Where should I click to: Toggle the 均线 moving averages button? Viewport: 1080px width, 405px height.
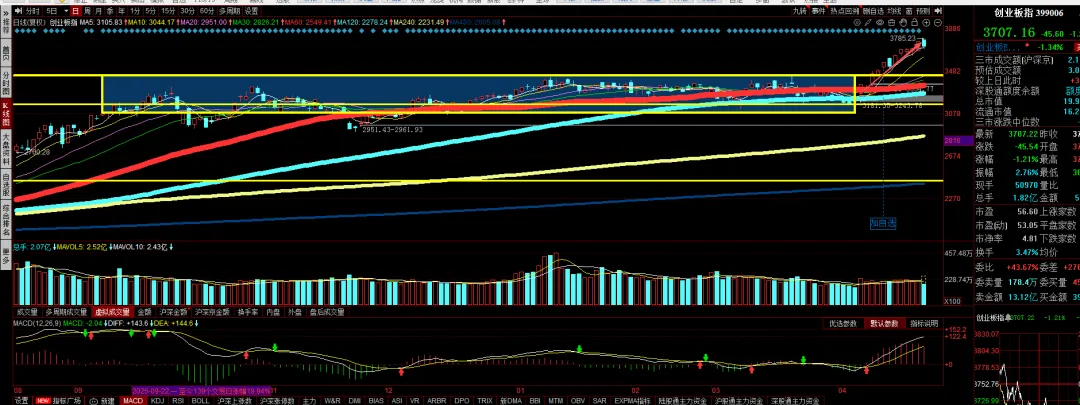(894, 11)
